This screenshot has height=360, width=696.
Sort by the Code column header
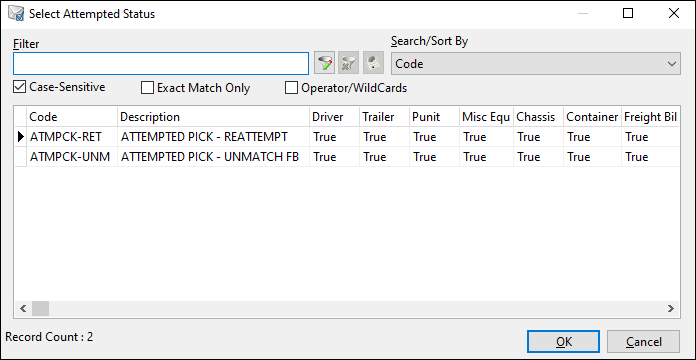pos(72,117)
